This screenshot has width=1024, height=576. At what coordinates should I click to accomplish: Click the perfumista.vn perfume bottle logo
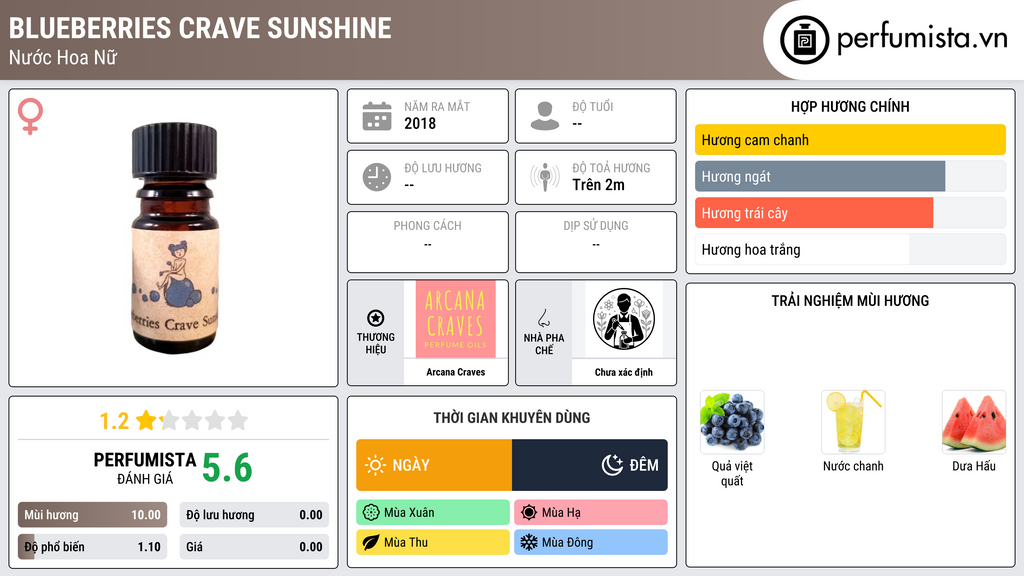(804, 40)
